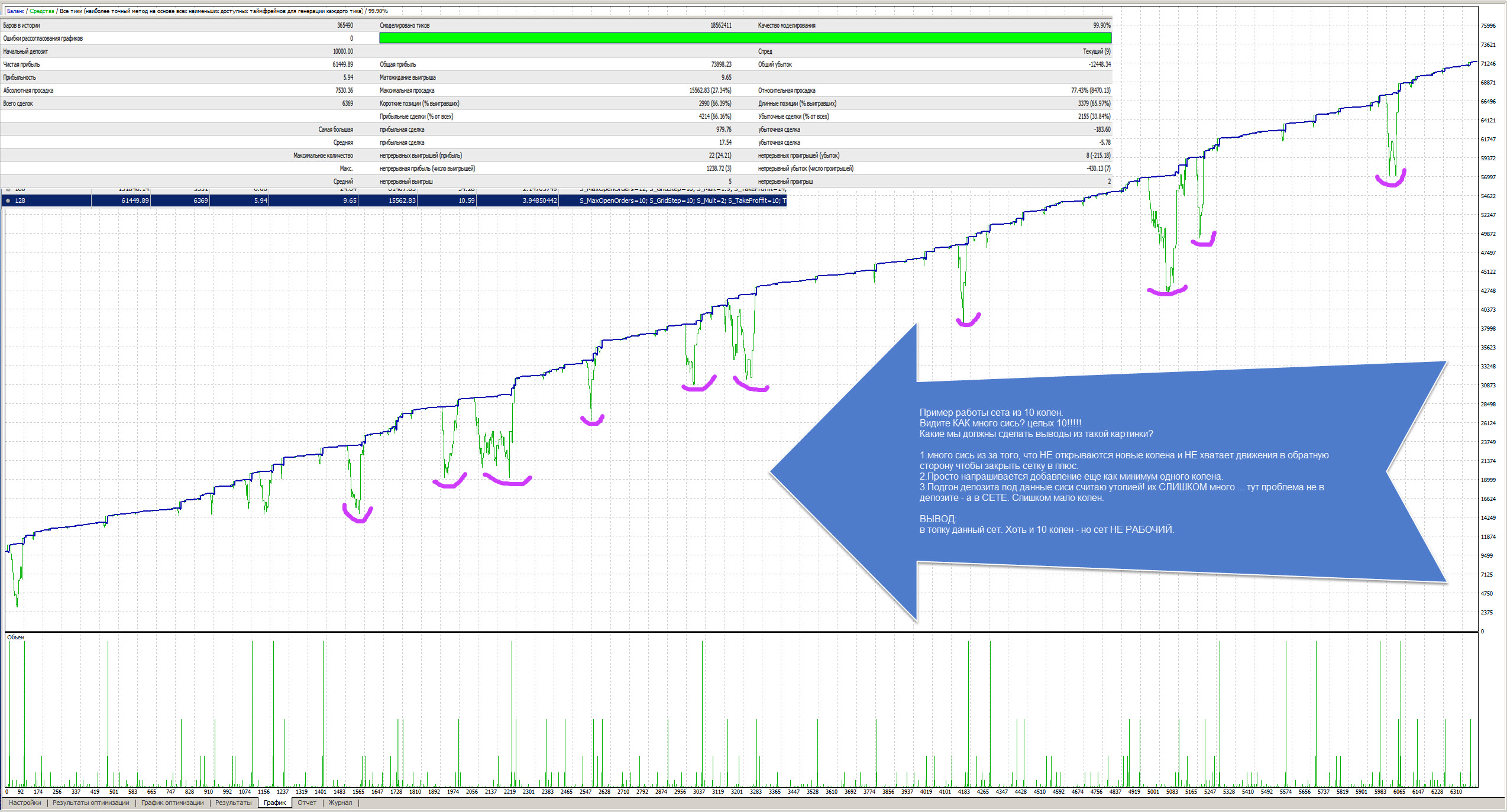Click the Максимальная просадка value 15562.83 (27.34%)
This screenshot has width=1507, height=812.
click(710, 90)
